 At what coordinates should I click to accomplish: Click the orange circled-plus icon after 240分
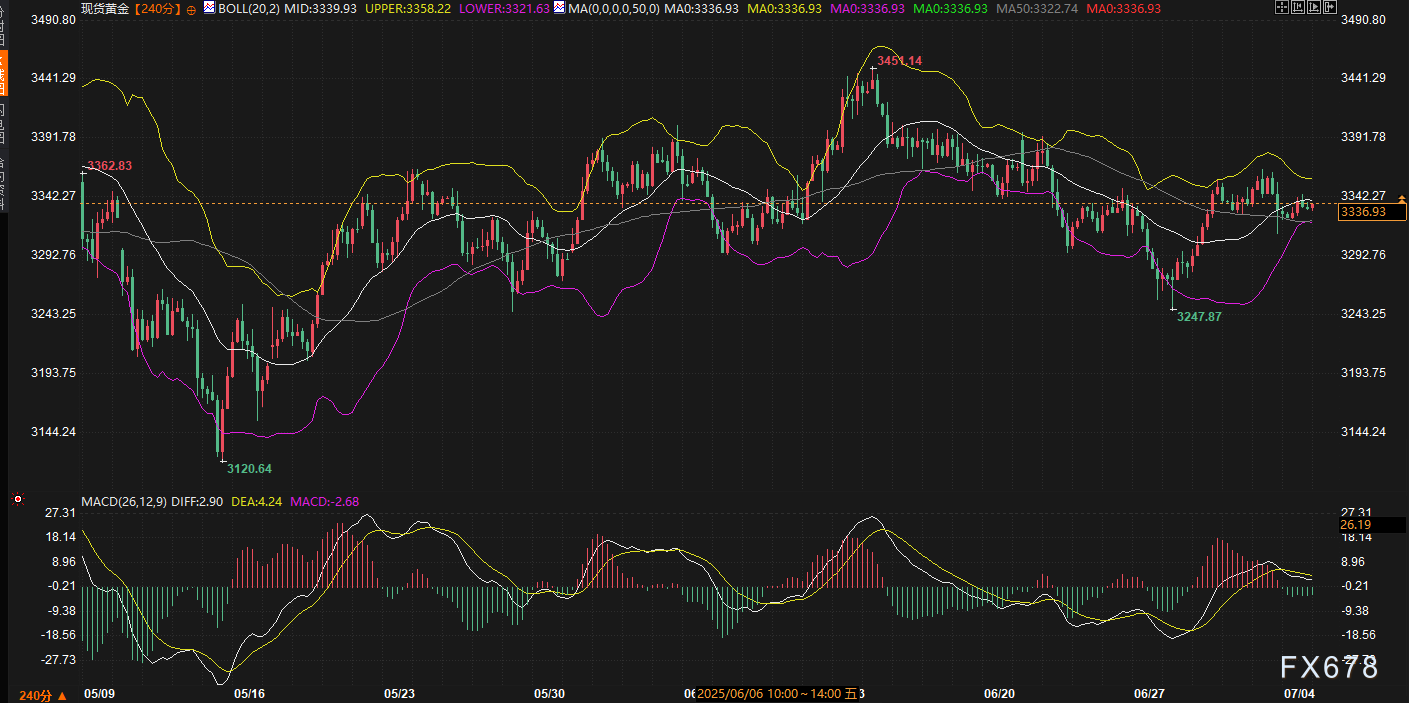(191, 8)
